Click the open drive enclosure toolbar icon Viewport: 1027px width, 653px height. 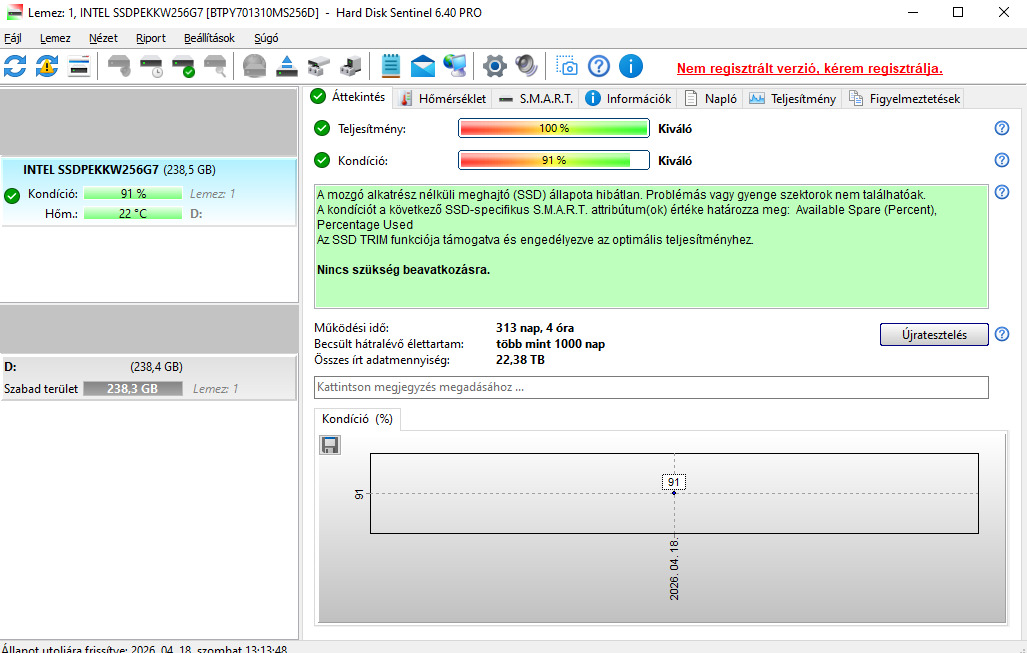319,66
